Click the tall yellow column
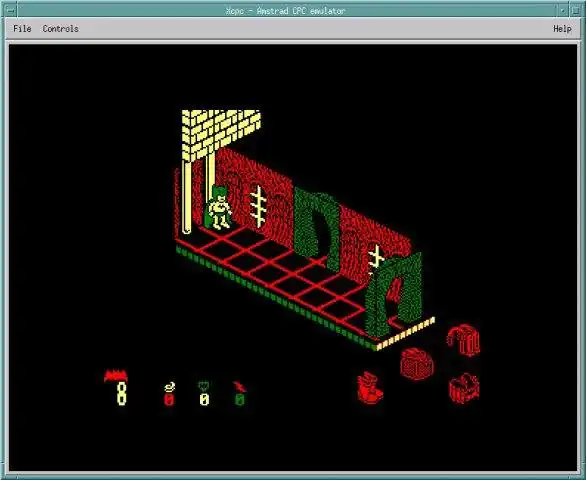 [x=186, y=197]
